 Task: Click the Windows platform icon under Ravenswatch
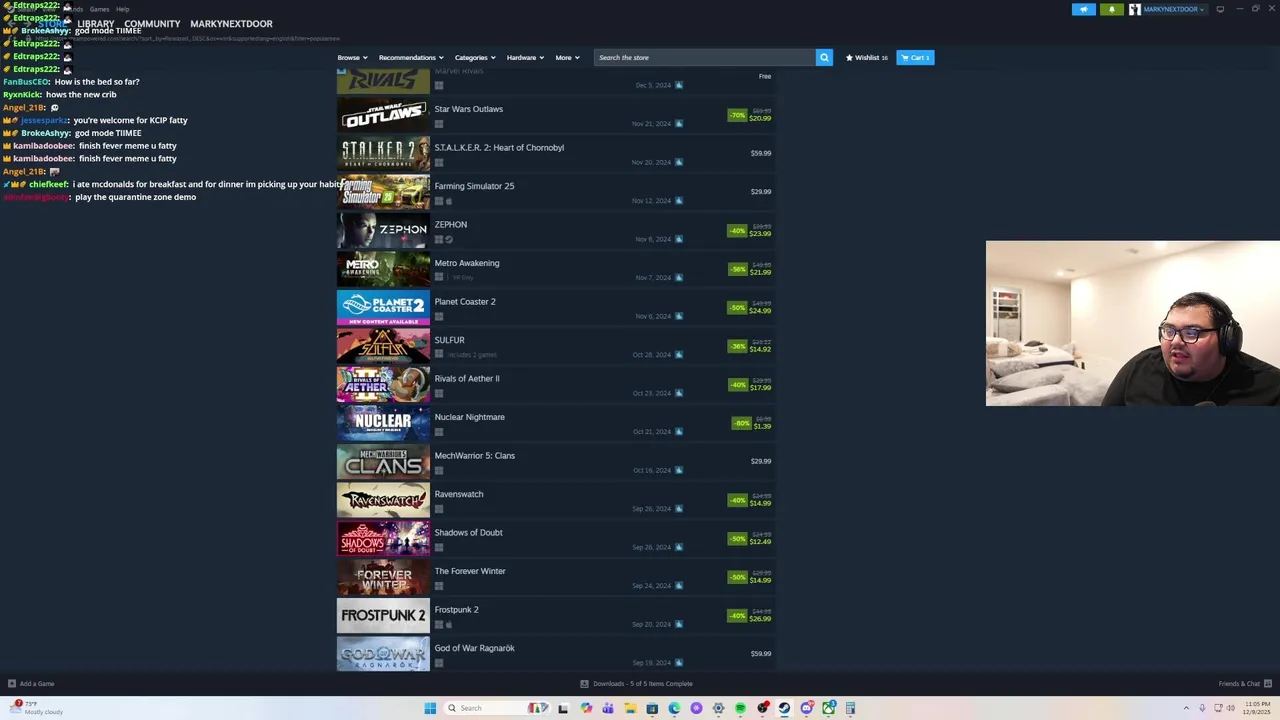438,508
